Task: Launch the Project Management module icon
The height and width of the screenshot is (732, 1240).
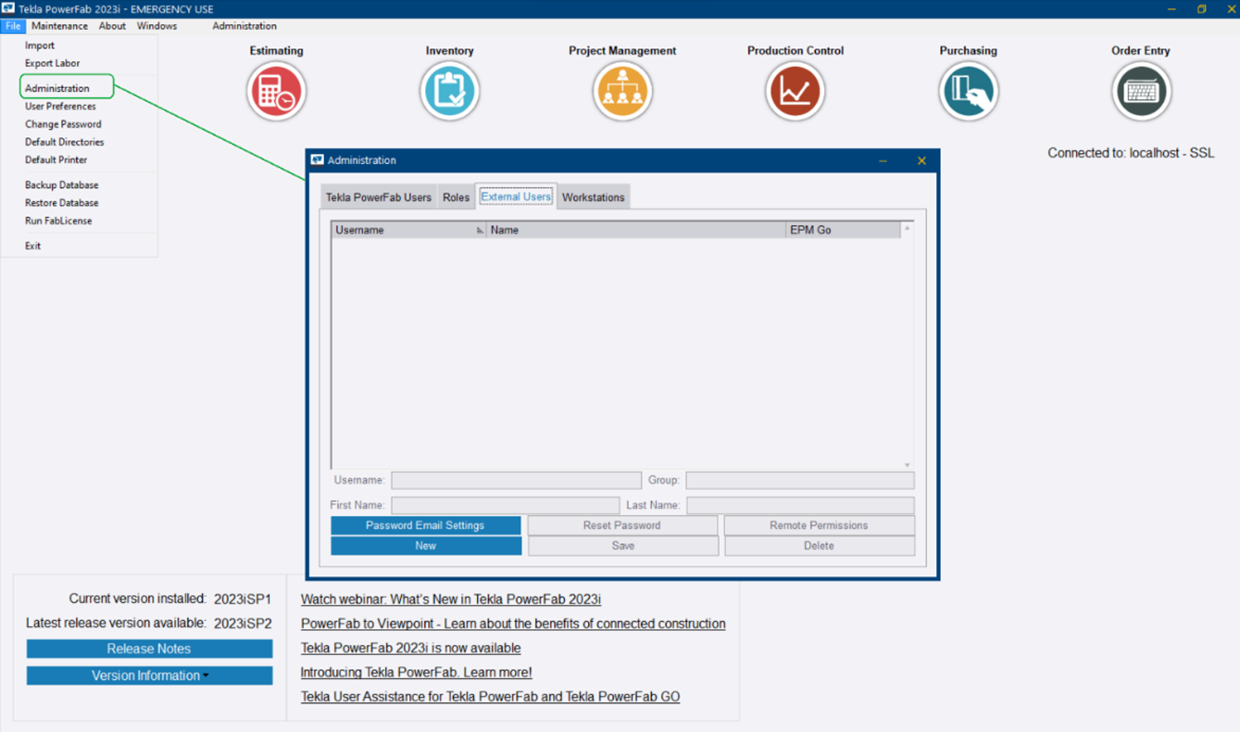Action: pyautogui.click(x=622, y=91)
